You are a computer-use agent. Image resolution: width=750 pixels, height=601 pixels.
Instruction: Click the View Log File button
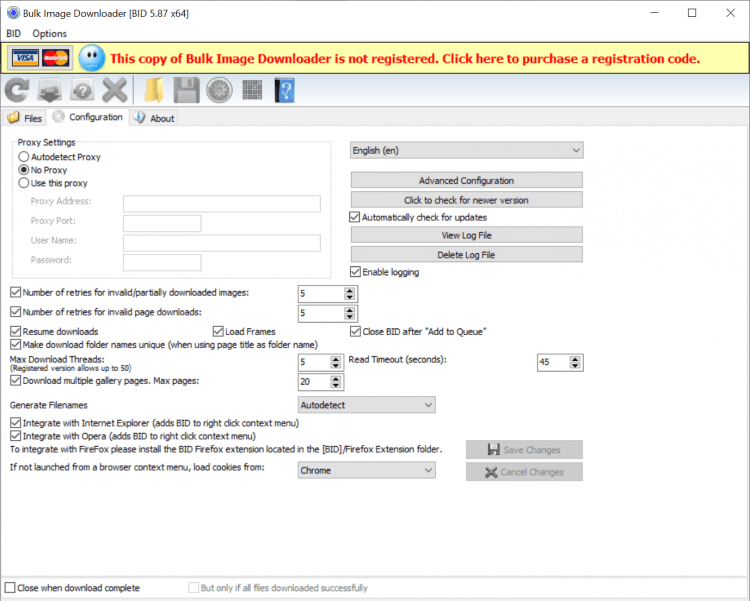pyautogui.click(x=466, y=235)
